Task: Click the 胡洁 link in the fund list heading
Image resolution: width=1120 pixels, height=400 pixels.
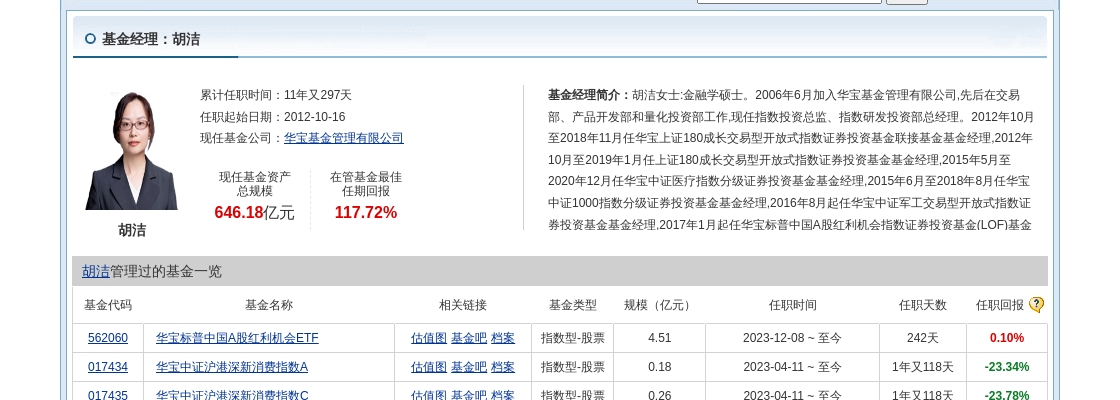Action: point(96,271)
